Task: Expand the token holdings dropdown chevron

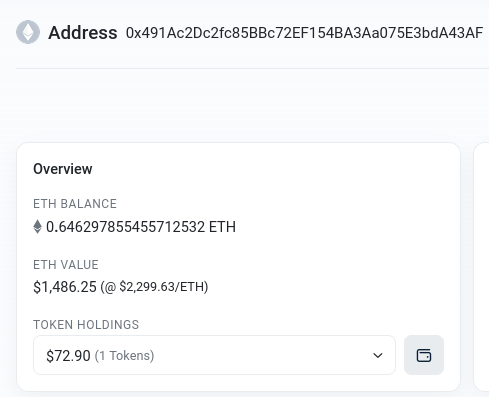Action: click(377, 355)
